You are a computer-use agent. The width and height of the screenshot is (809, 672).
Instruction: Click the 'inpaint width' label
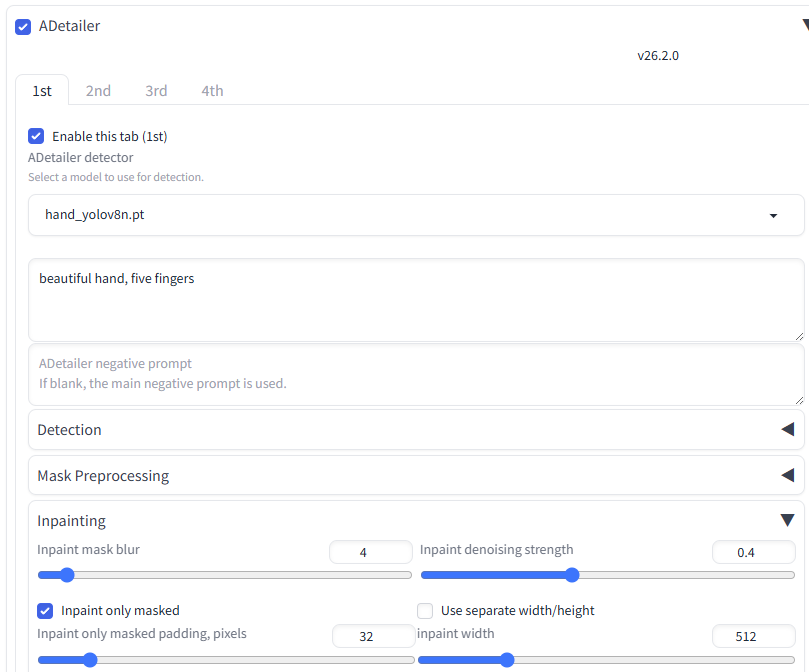point(456,634)
